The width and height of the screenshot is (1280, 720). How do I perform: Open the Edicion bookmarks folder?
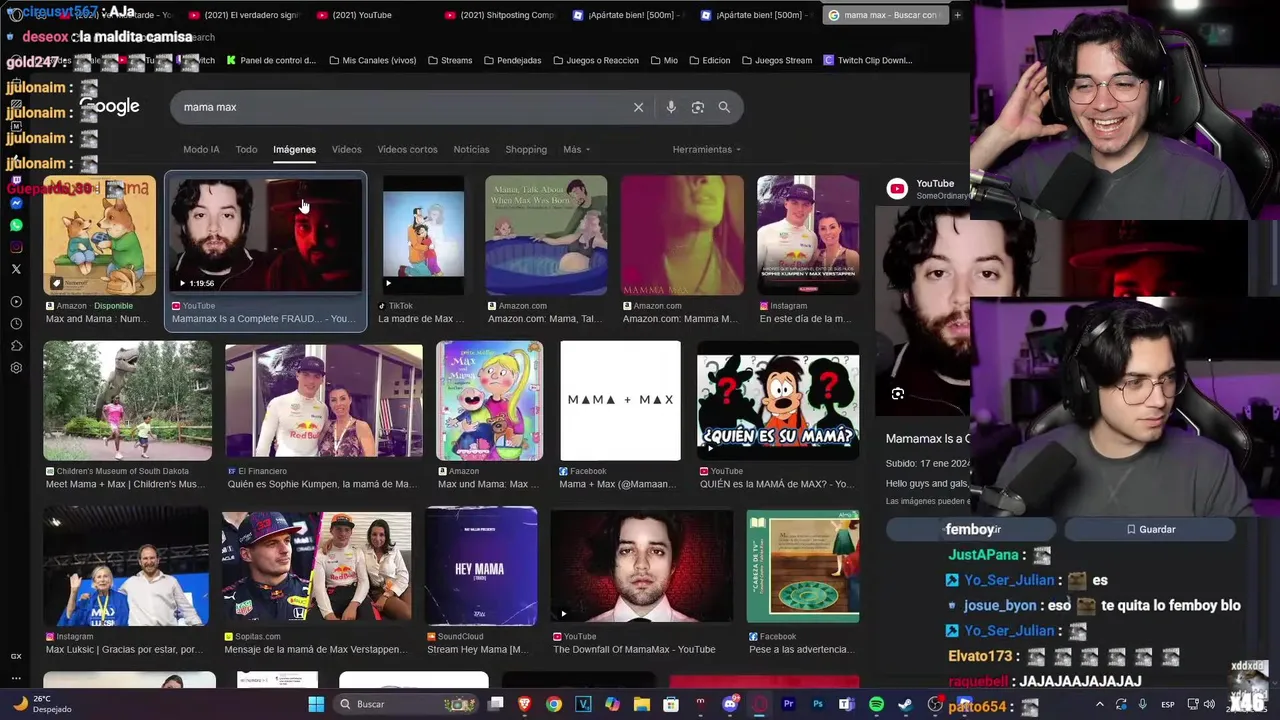[709, 60]
